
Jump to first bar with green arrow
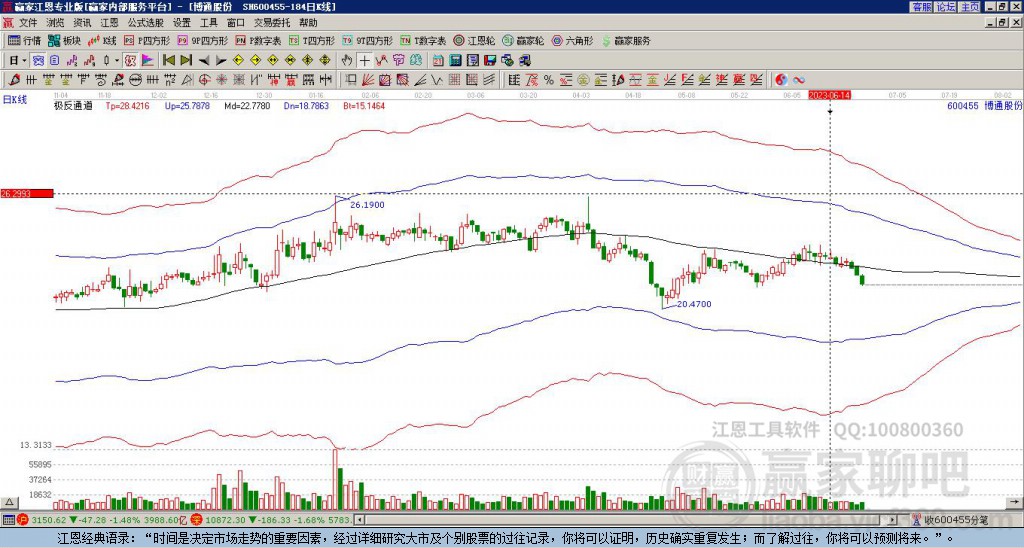tap(168, 61)
